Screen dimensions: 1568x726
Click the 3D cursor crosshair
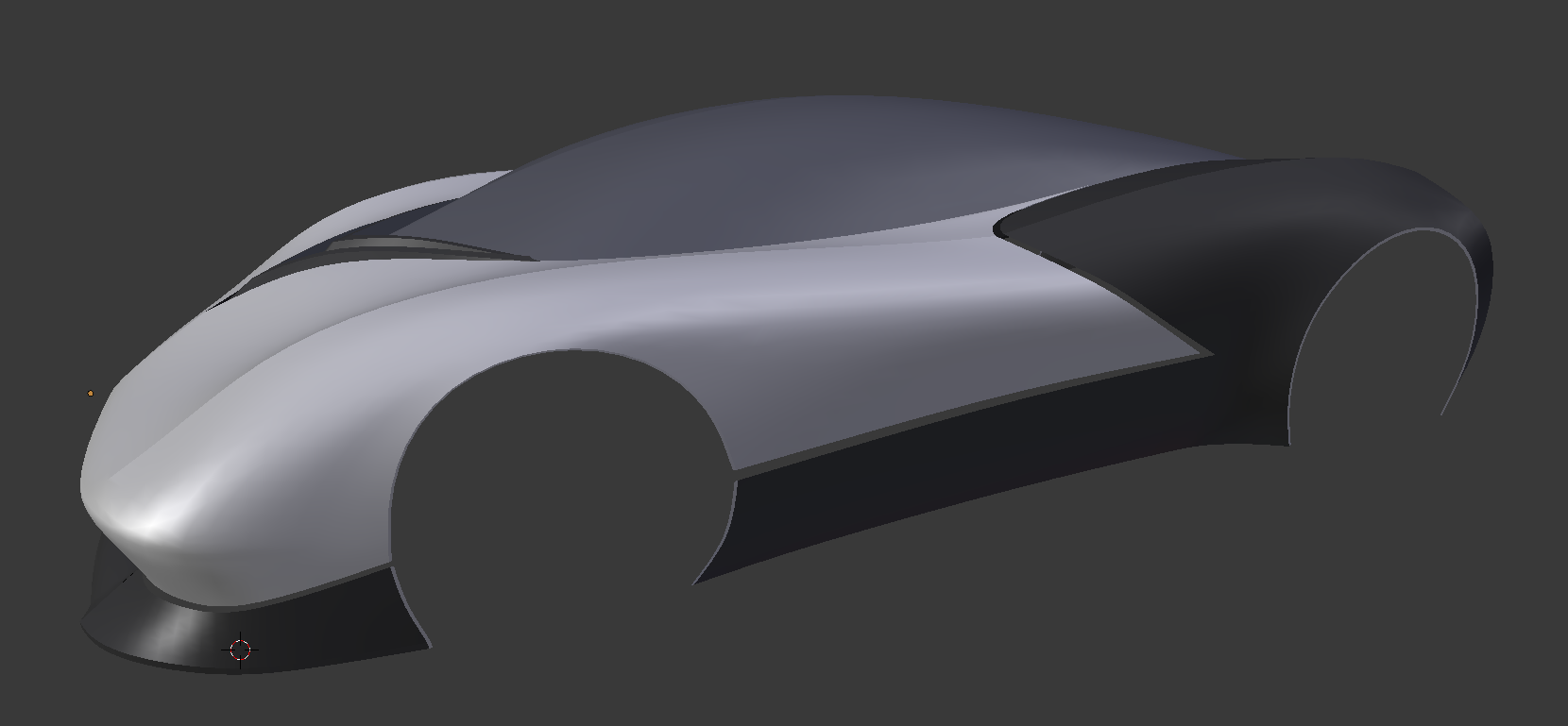click(241, 650)
